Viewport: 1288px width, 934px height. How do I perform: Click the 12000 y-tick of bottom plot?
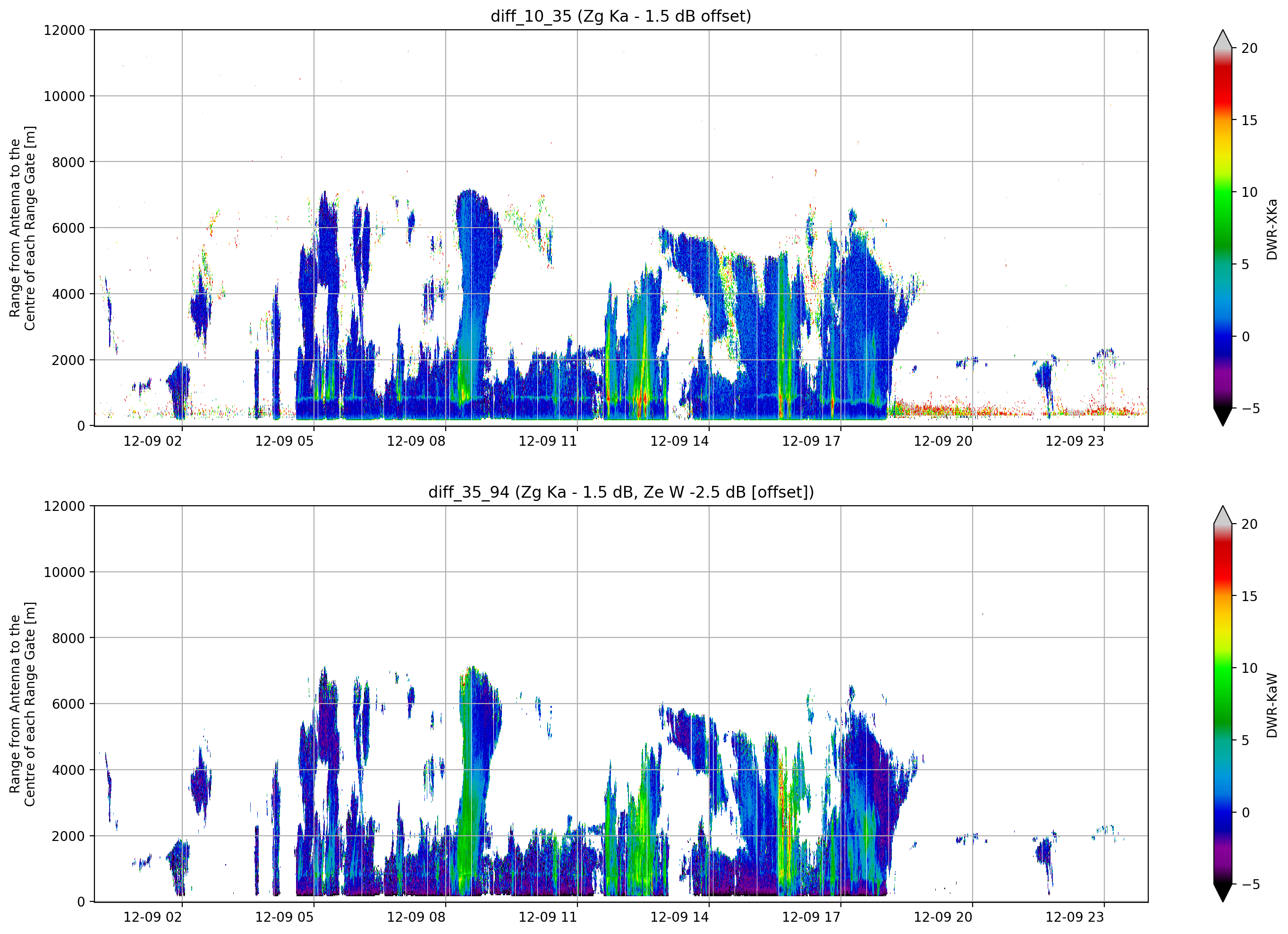(x=64, y=506)
